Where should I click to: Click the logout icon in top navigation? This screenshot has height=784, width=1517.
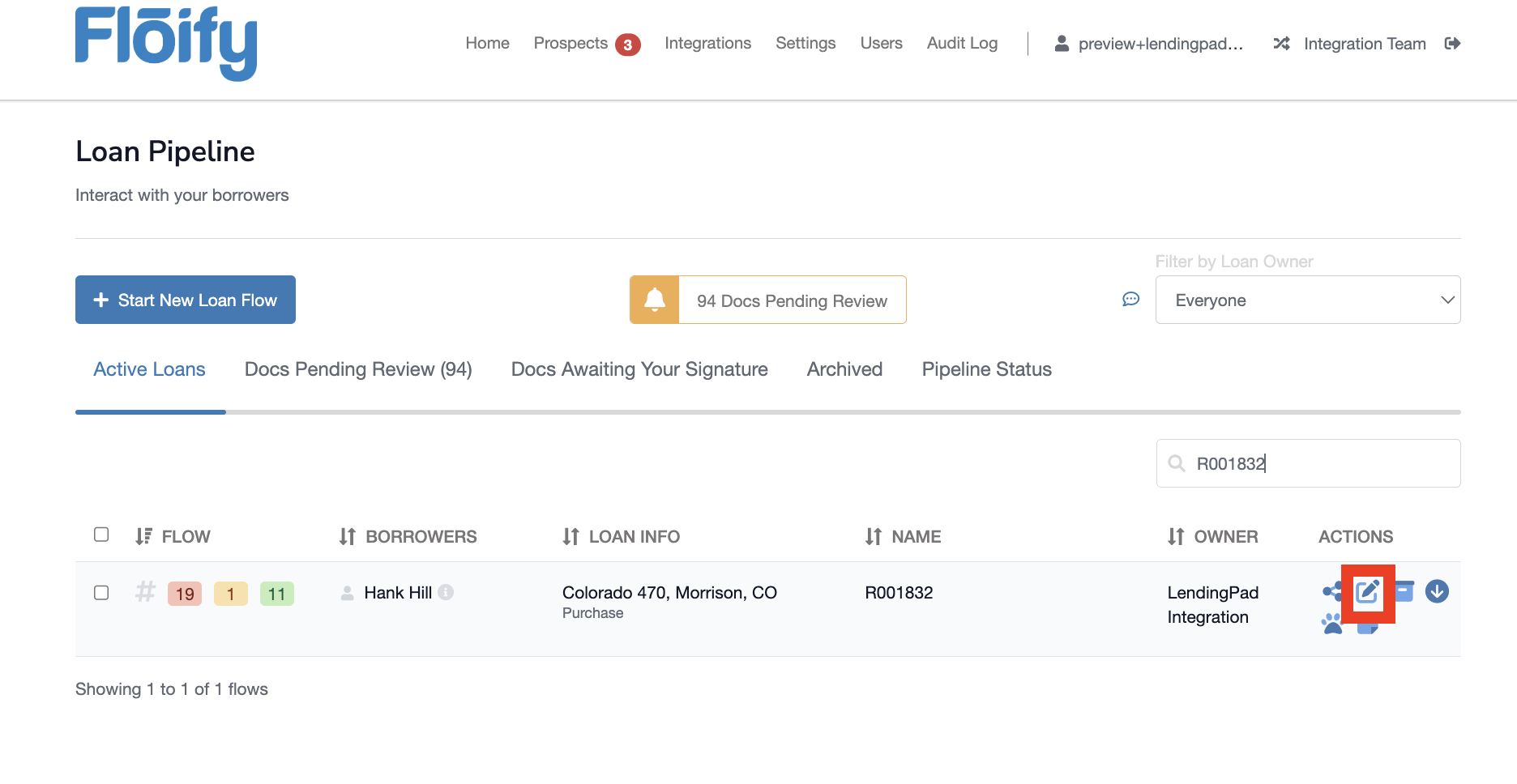pos(1452,44)
